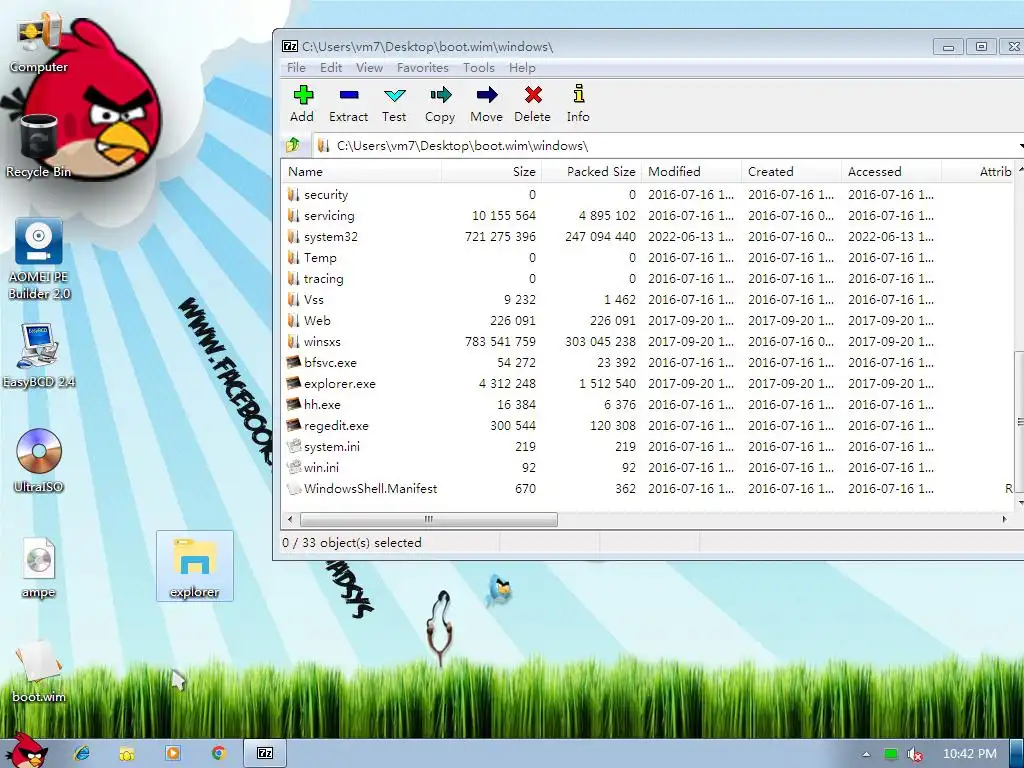Sort by the Accessed column header
The height and width of the screenshot is (768, 1024).
(x=891, y=172)
